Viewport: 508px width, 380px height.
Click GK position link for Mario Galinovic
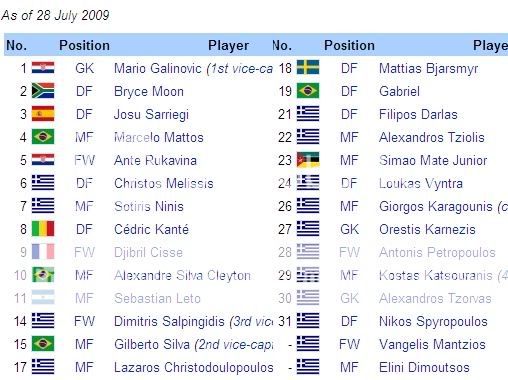point(84,68)
